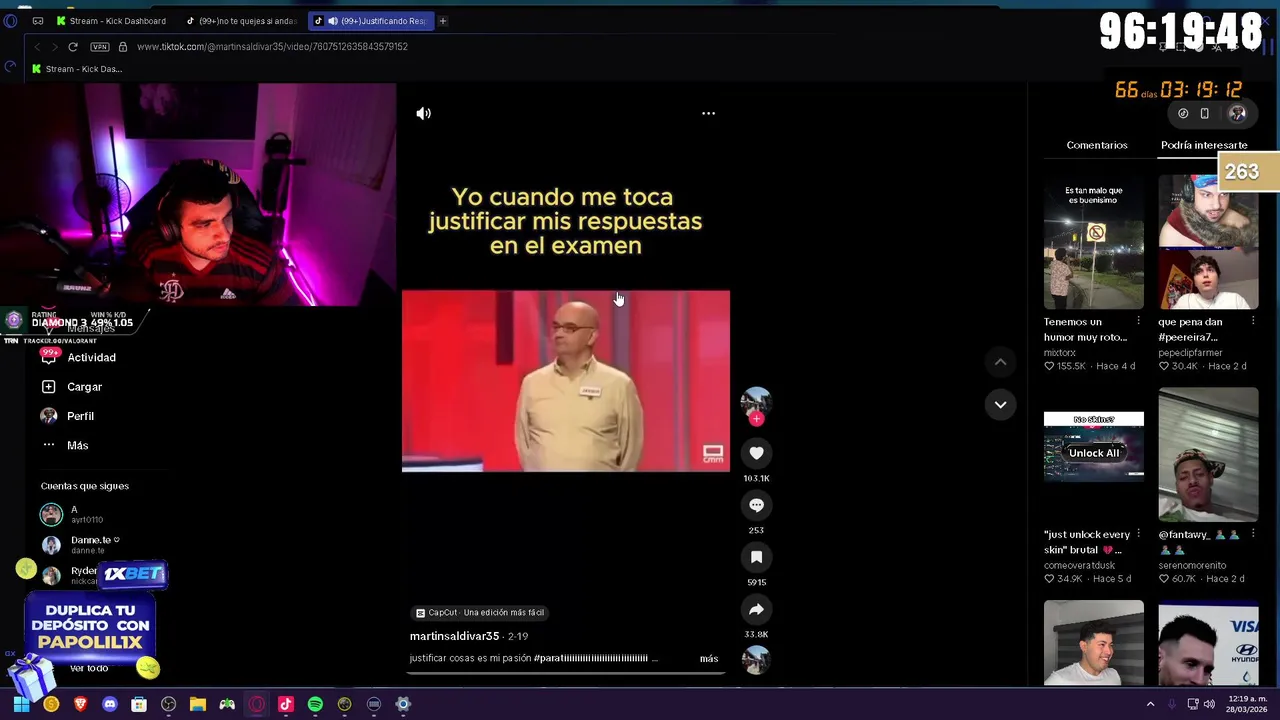Open the profile avatar menu top right

(1238, 114)
